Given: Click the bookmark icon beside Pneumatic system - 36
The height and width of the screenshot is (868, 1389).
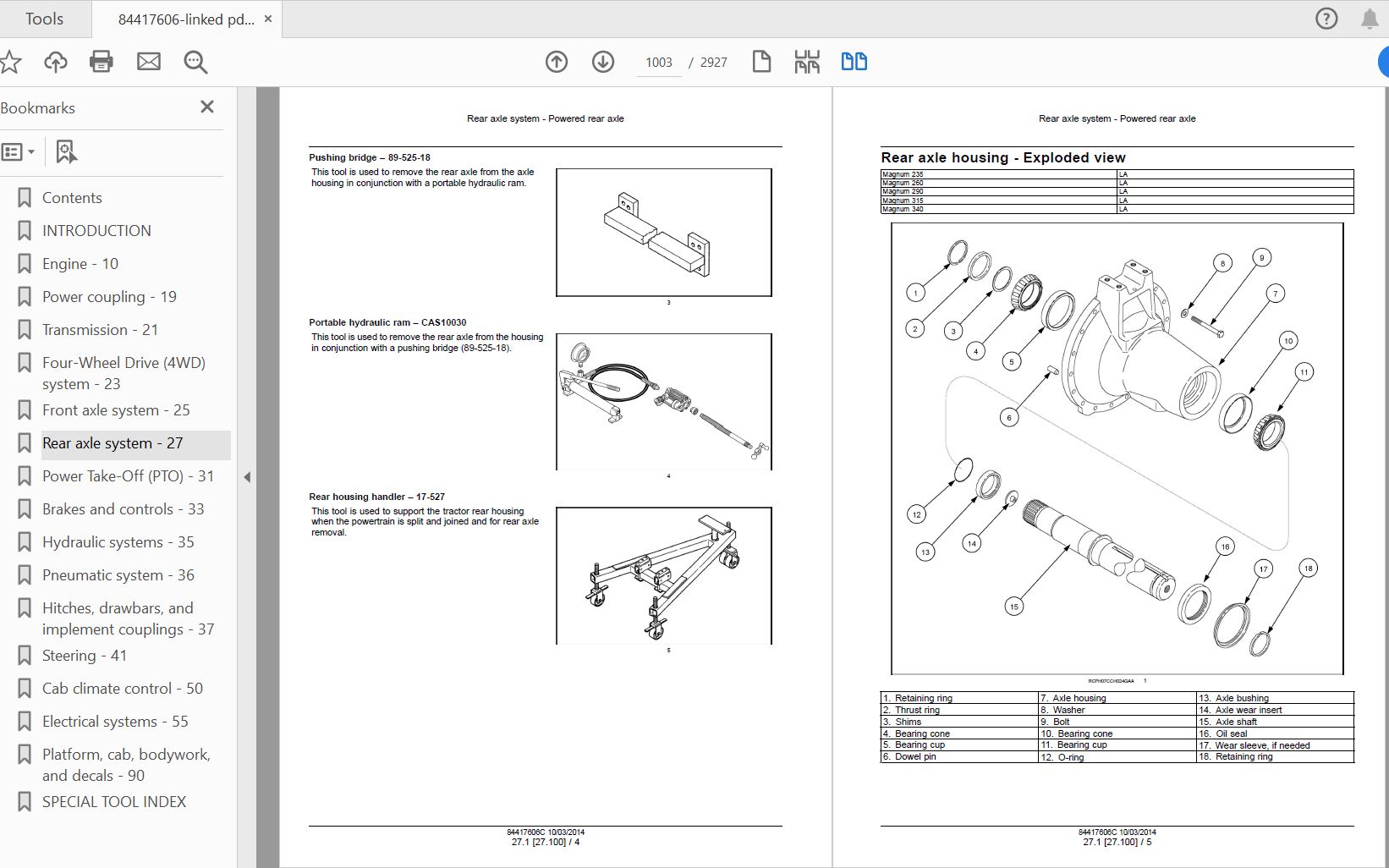Looking at the screenshot, I should pos(25,575).
